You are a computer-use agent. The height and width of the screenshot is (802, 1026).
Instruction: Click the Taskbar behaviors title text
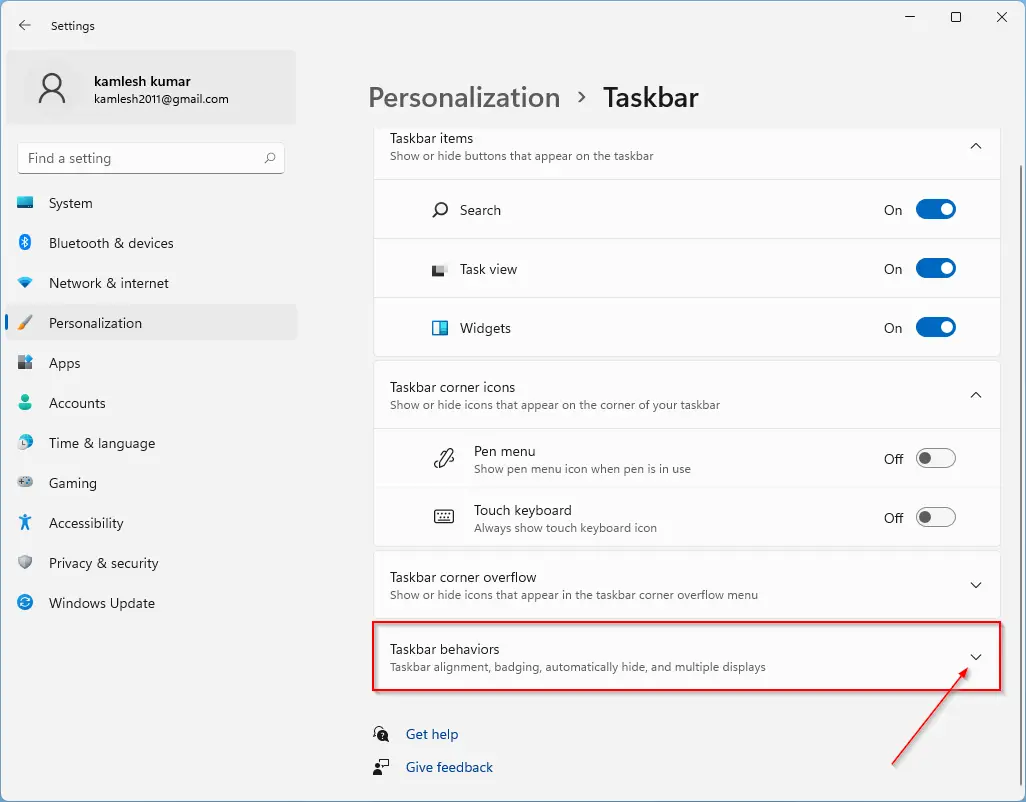click(444, 649)
